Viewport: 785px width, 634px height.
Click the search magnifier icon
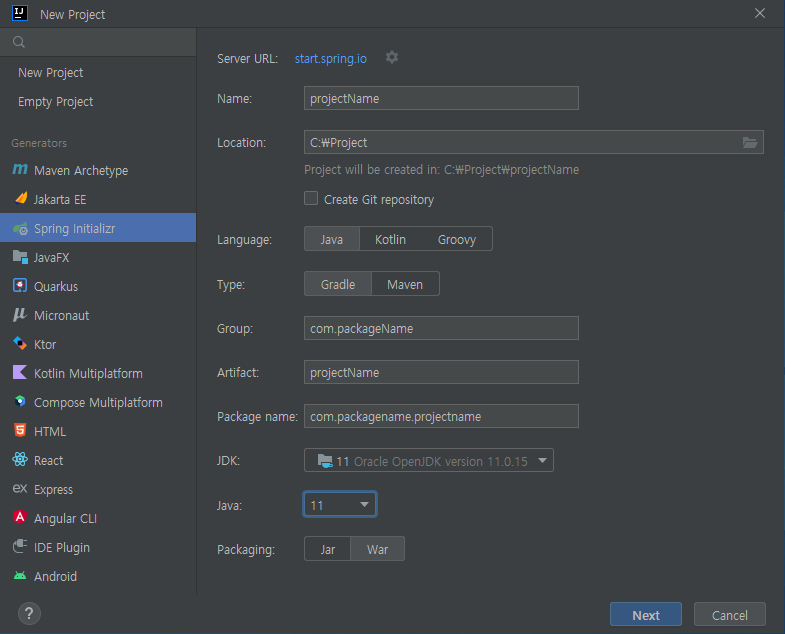(x=19, y=42)
